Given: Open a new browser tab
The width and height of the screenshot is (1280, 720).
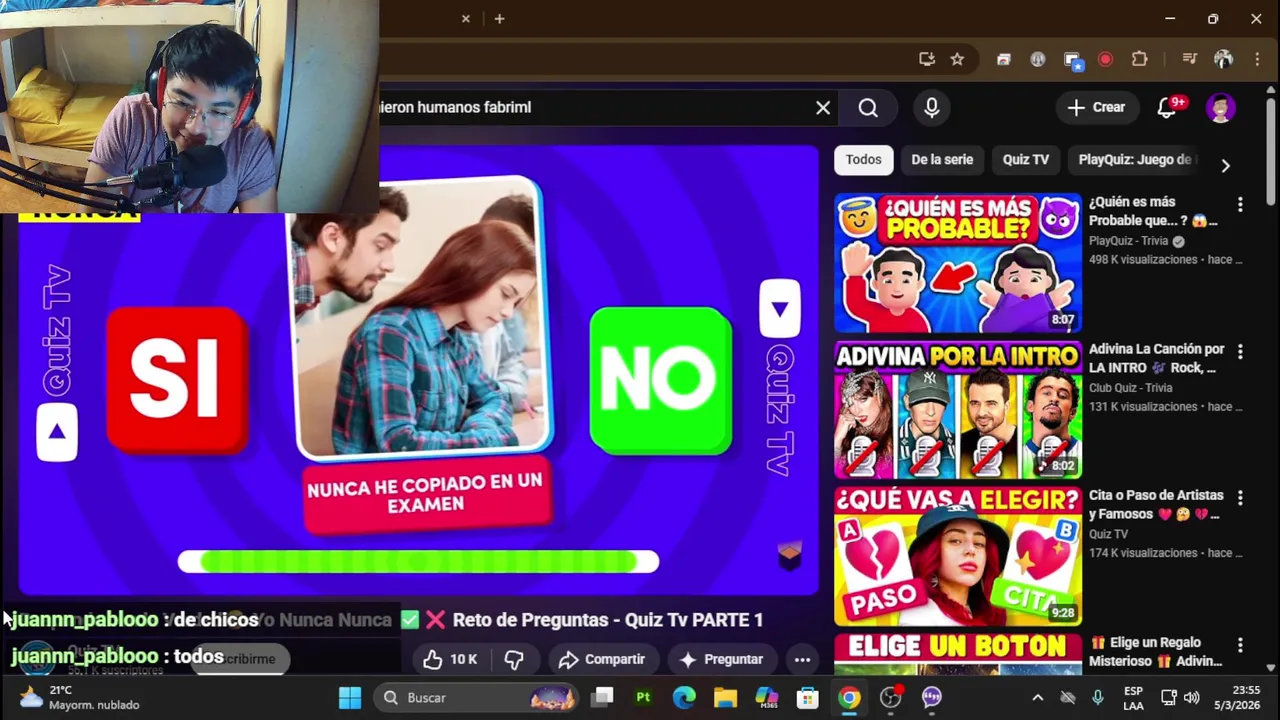Looking at the screenshot, I should [x=499, y=18].
